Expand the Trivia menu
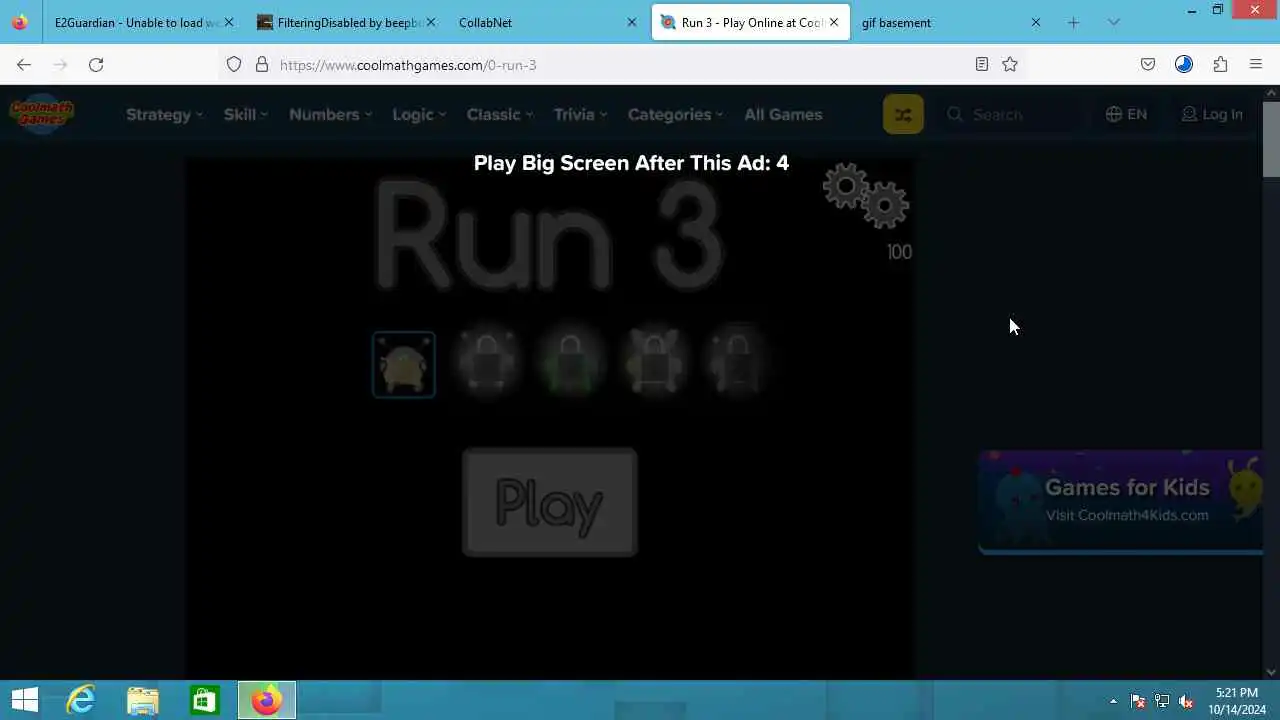Viewport: 1280px width, 720px height. pos(580,114)
